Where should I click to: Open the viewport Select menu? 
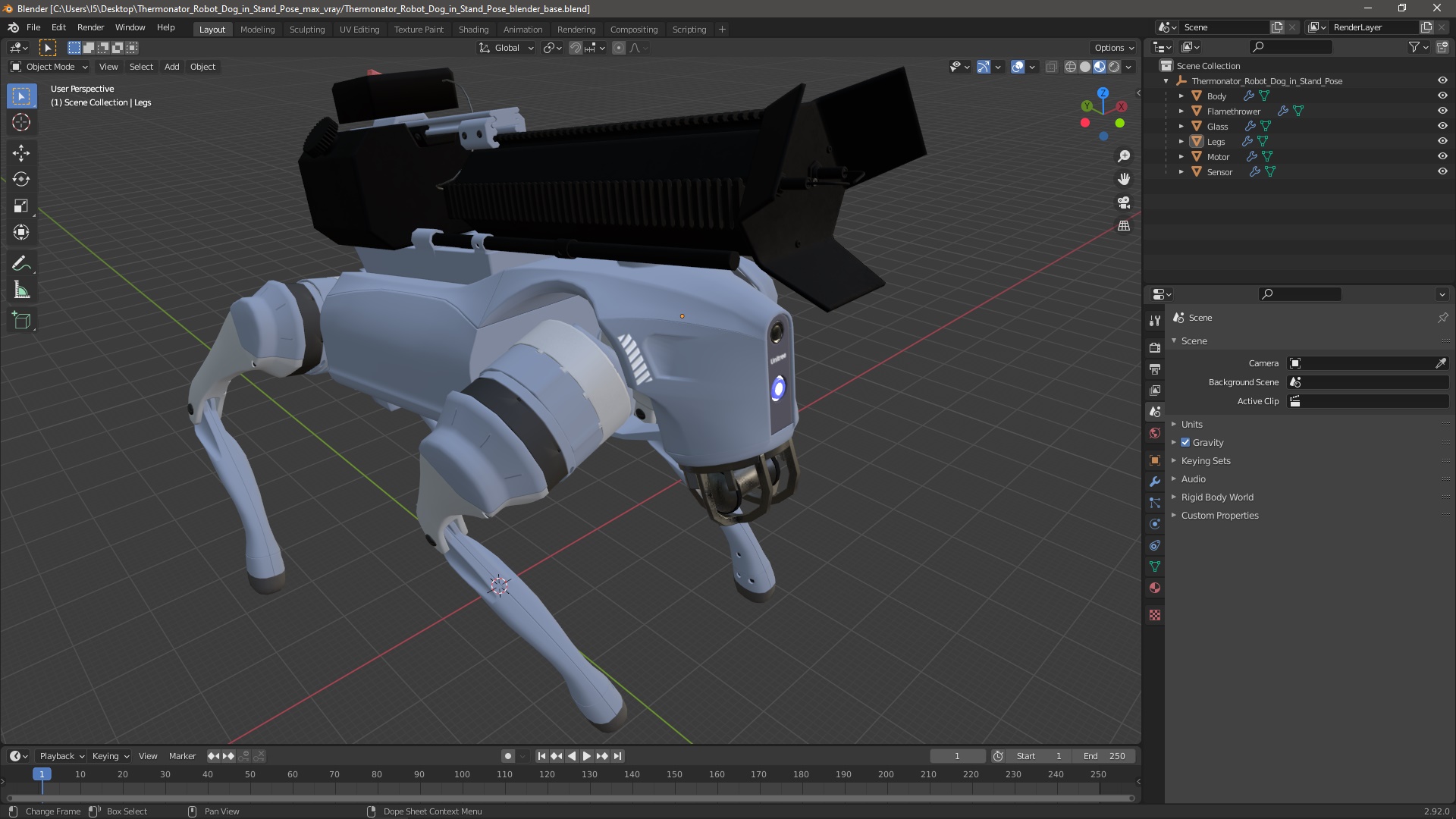[141, 67]
